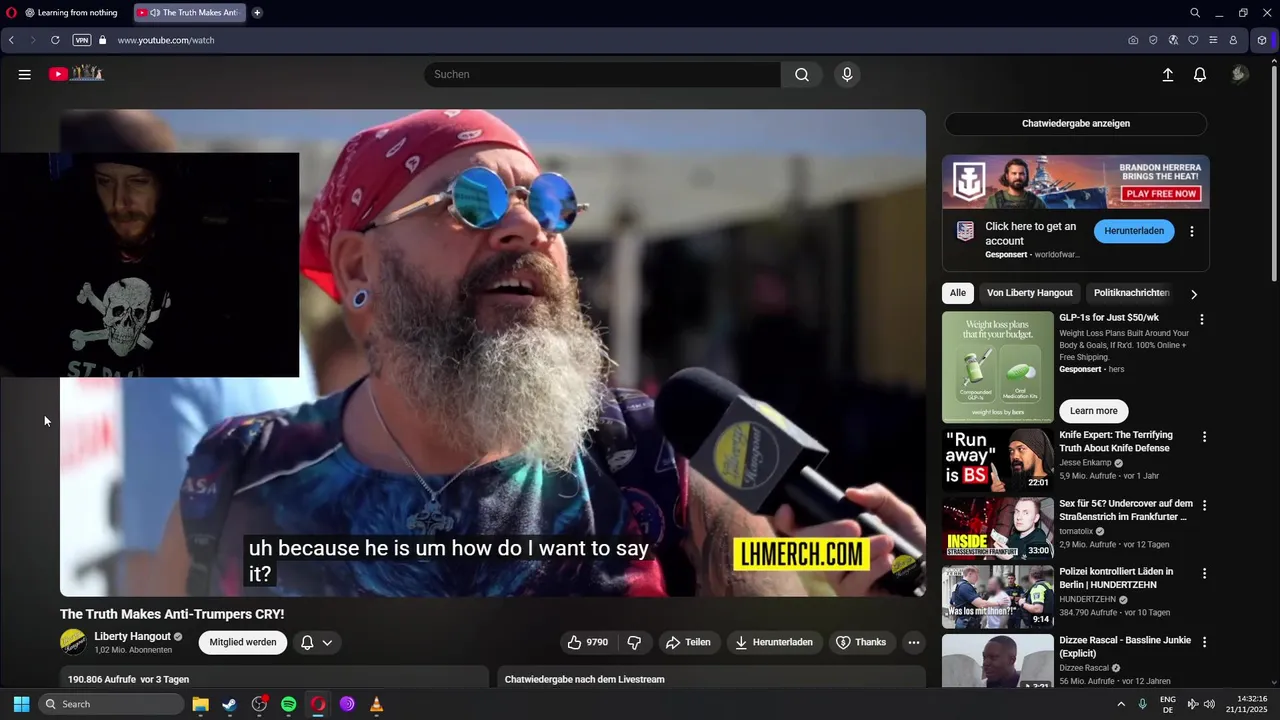Click Learn more on GLP-1s ad
1280x720 pixels.
(1094, 411)
